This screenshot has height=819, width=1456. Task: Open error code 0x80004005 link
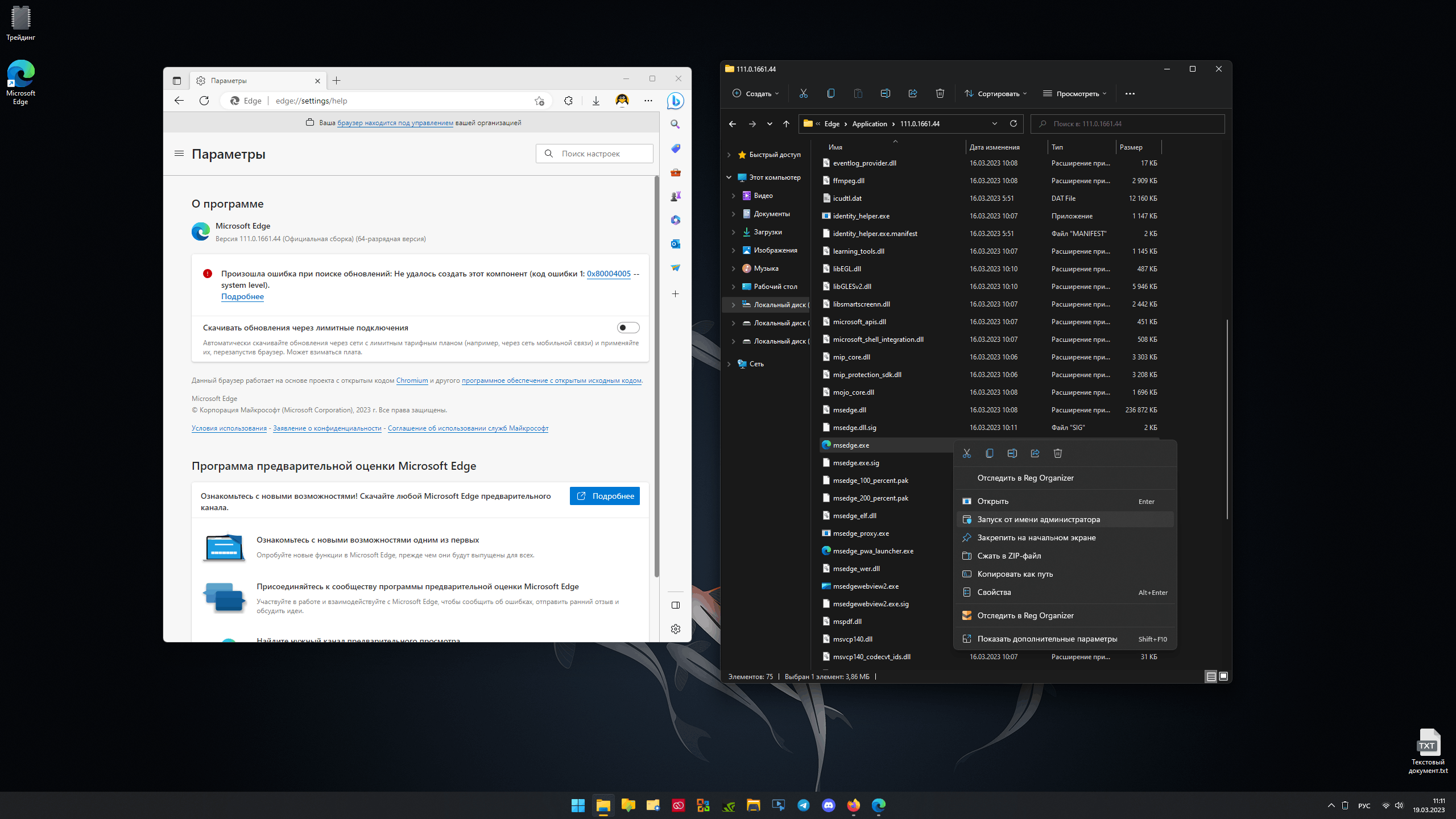click(x=609, y=274)
